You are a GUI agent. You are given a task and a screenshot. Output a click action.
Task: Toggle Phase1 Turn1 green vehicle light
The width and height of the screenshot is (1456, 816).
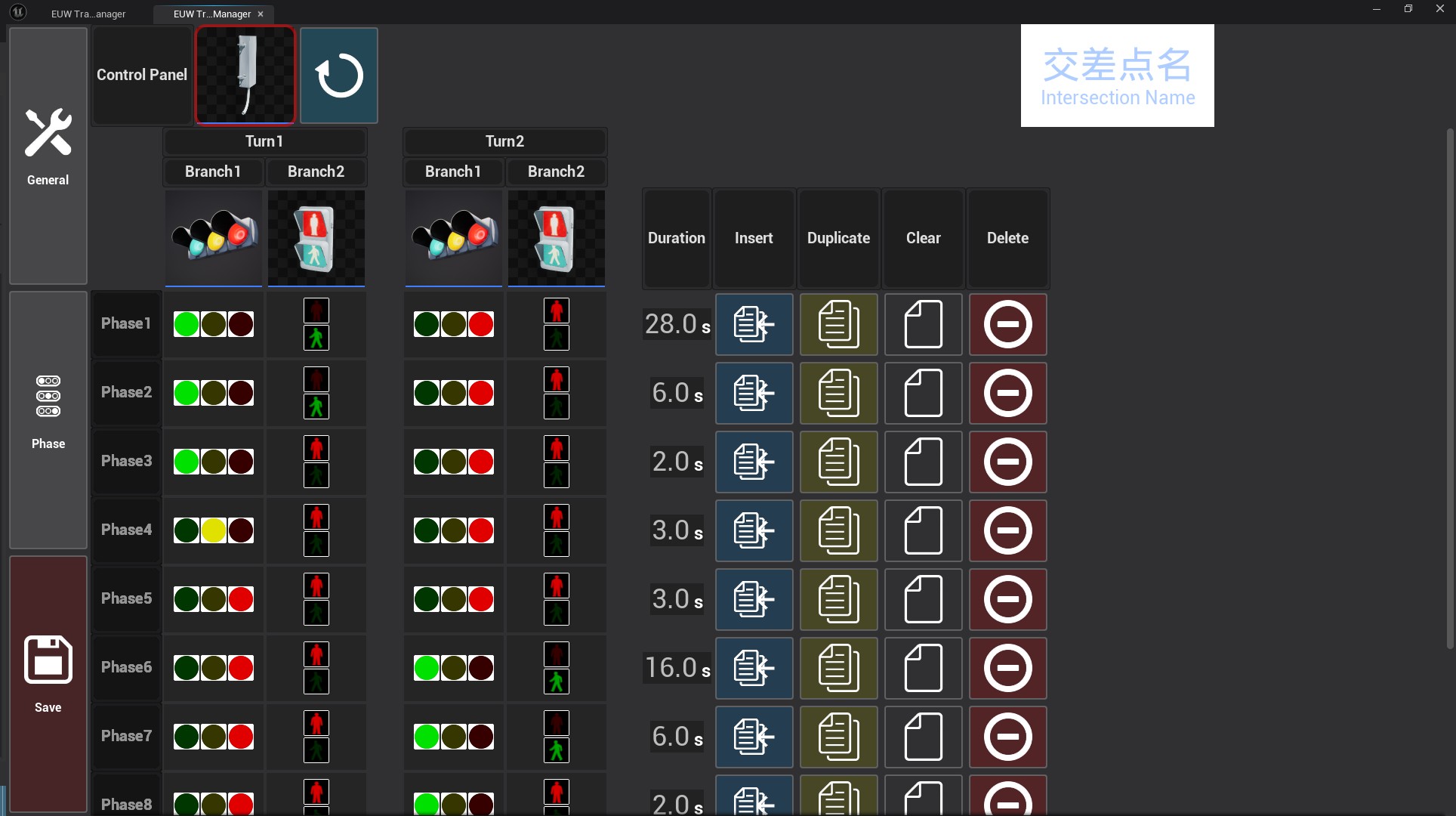pos(187,324)
